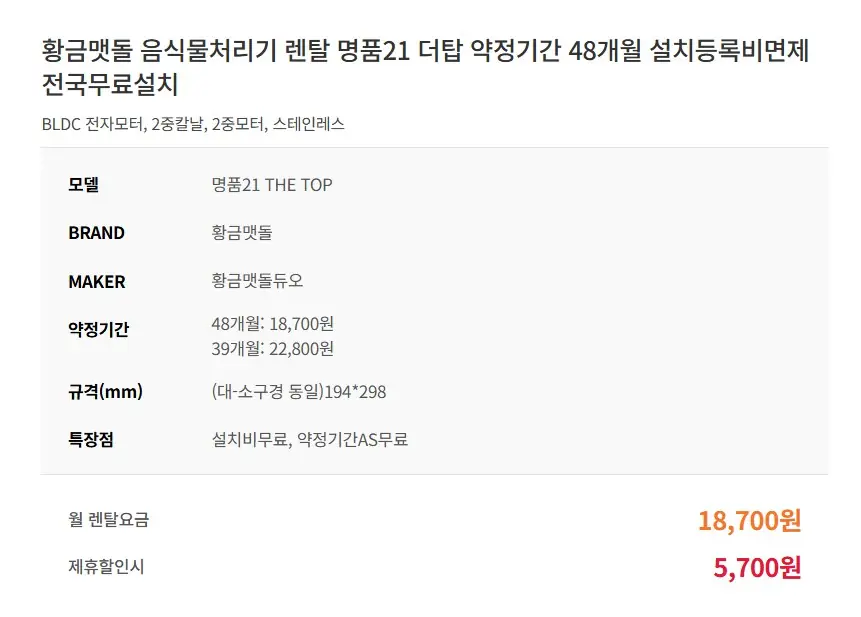Click the 약정기간AS무료 feature text
The width and height of the screenshot is (861, 617).
point(353,439)
